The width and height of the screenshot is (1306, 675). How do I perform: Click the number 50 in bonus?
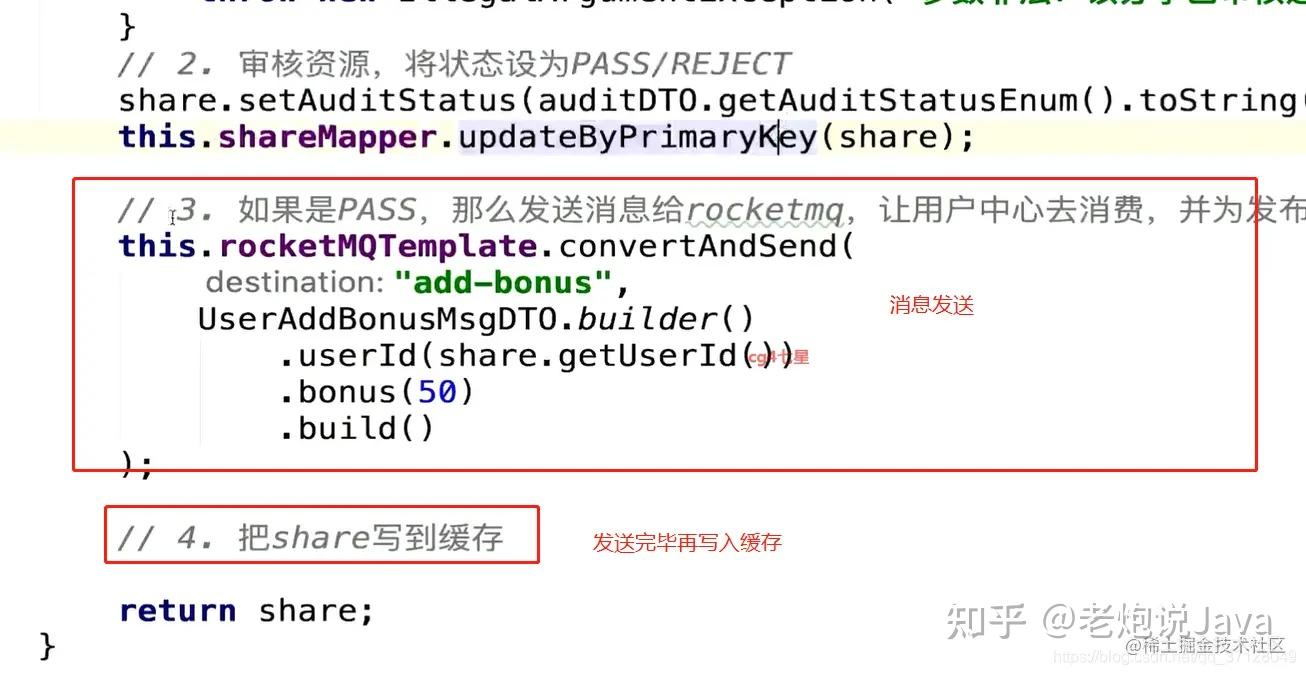[x=437, y=392]
